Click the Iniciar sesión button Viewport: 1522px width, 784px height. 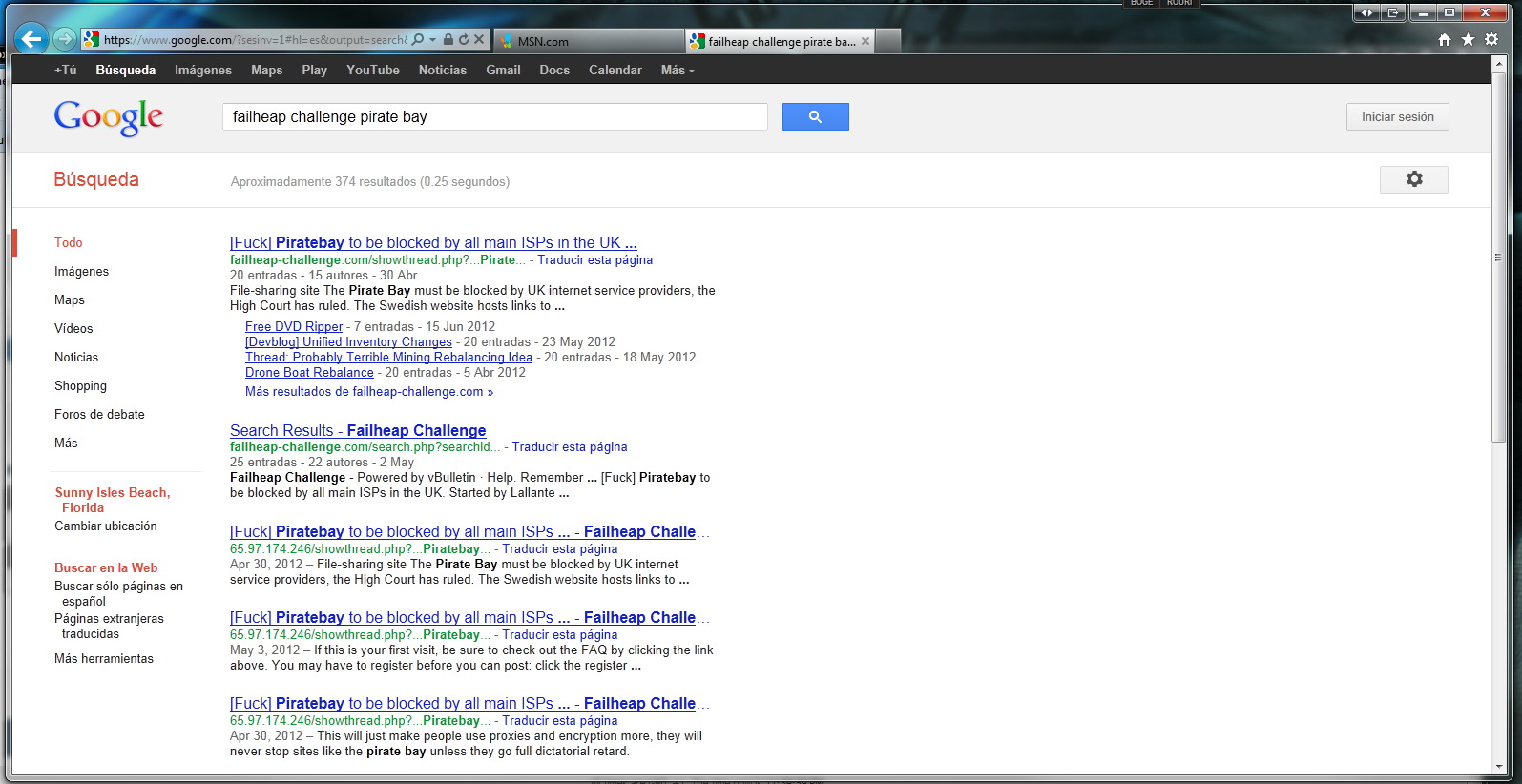pos(1398,116)
